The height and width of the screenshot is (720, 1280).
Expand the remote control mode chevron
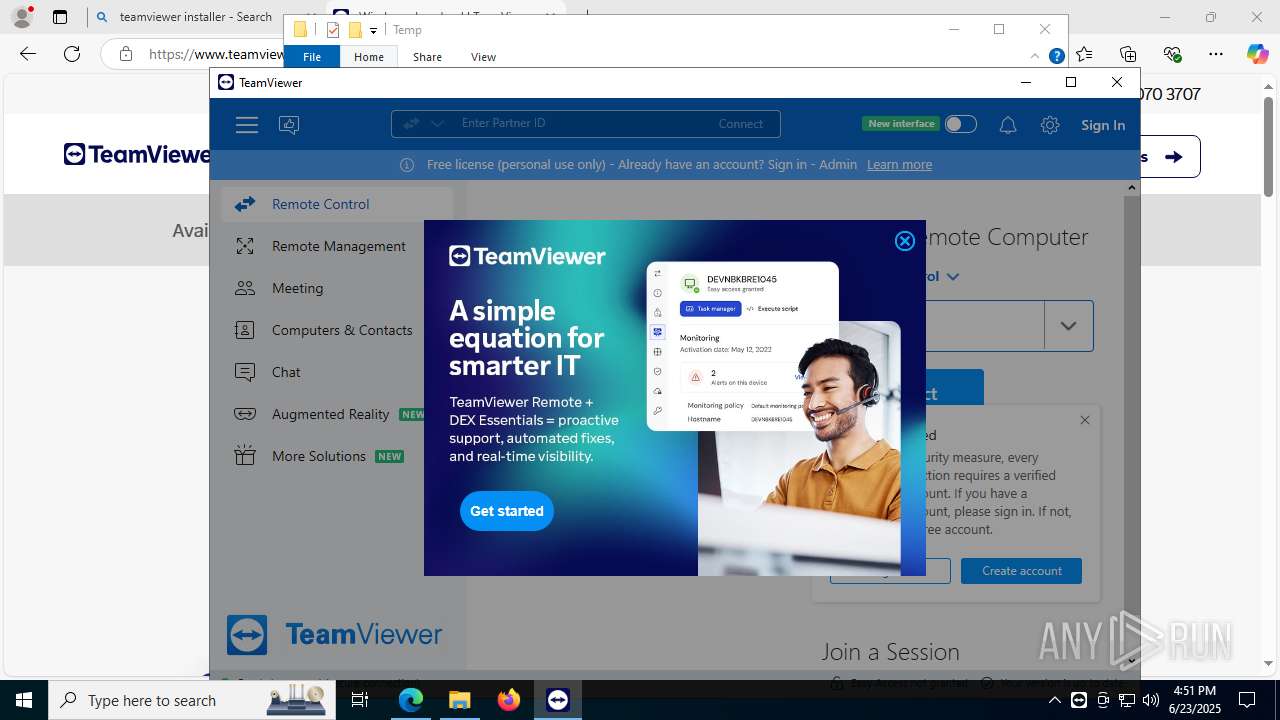click(x=952, y=276)
